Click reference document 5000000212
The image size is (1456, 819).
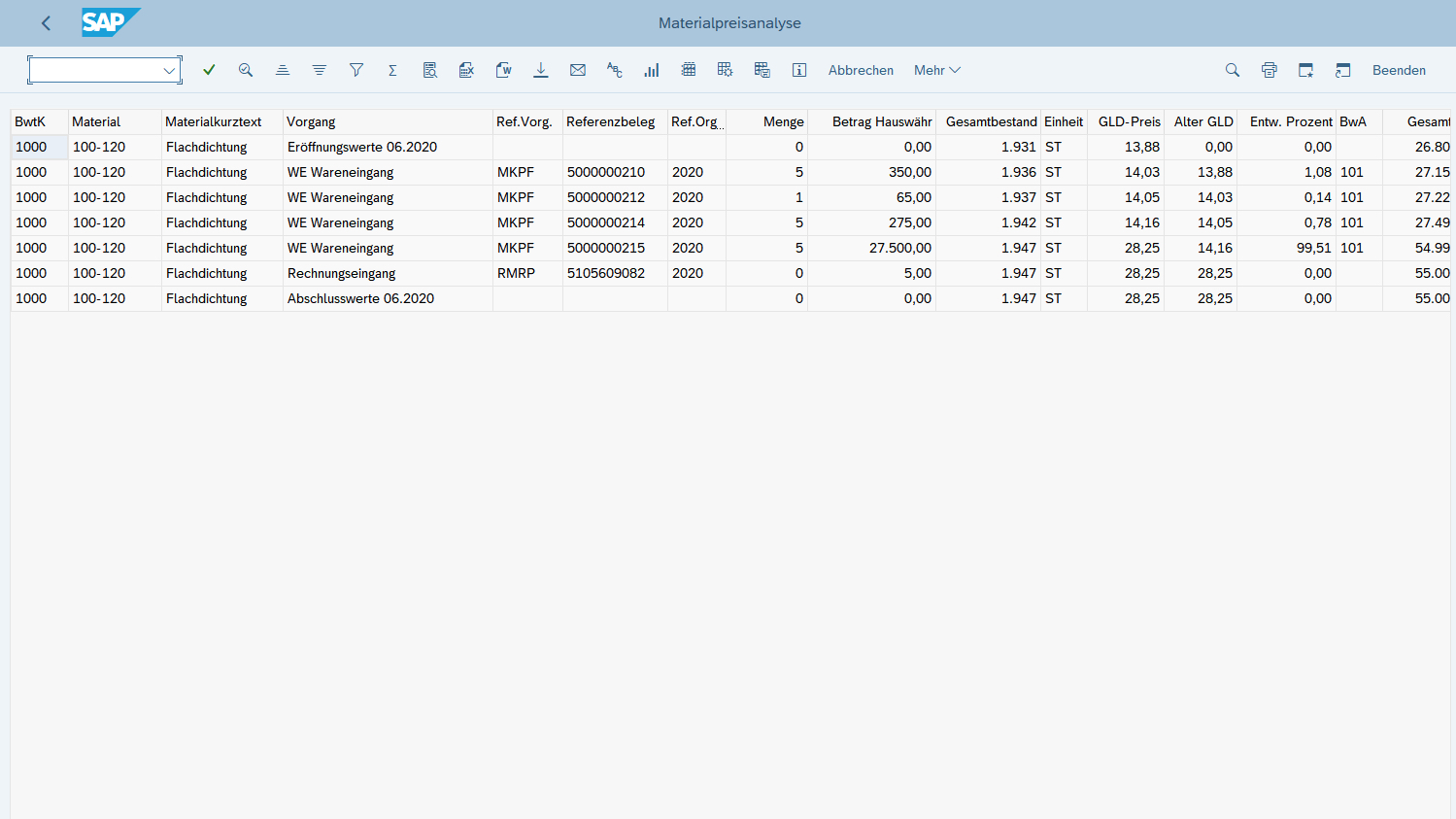click(615, 197)
